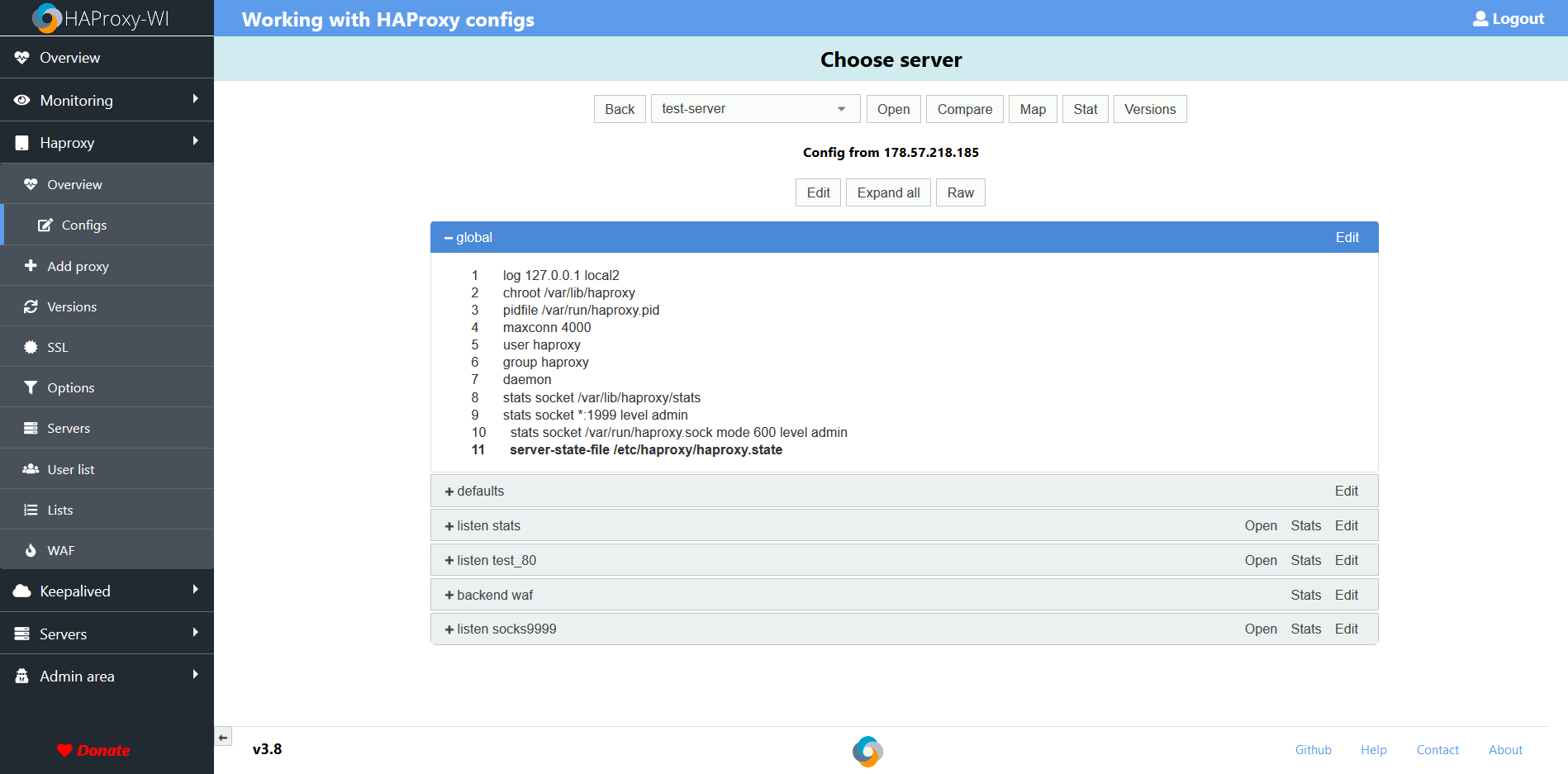Click the Back button
The height and width of the screenshot is (774, 1568).
pyautogui.click(x=620, y=109)
